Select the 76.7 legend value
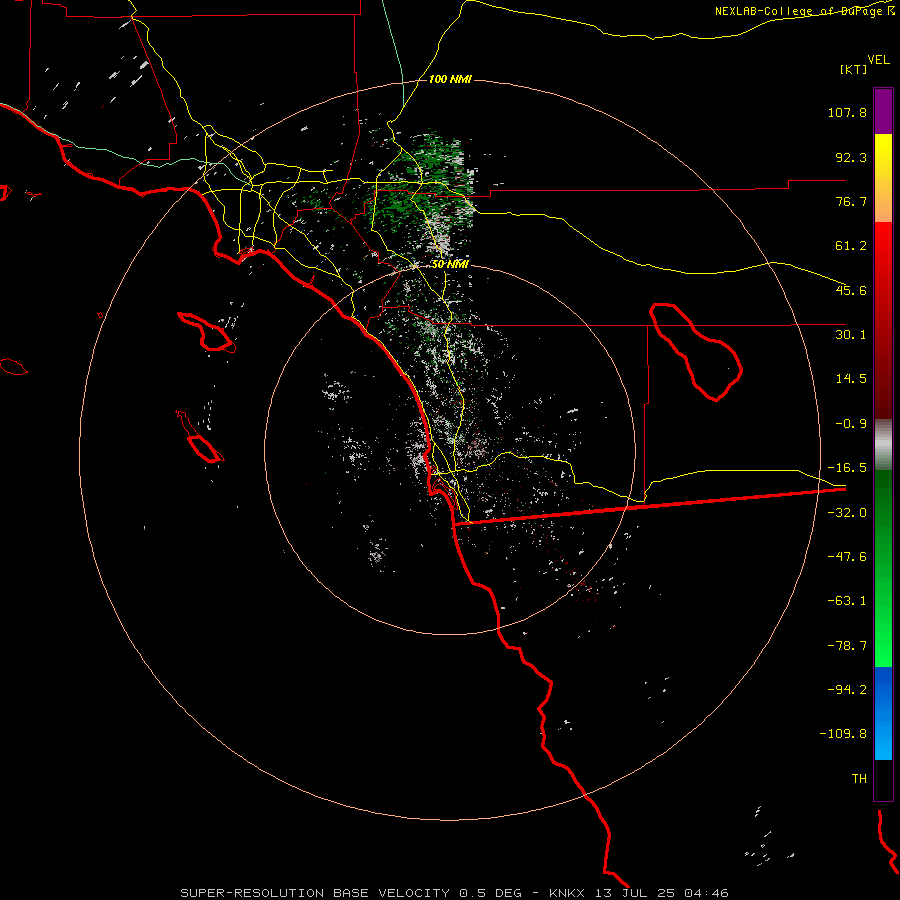Screen dimensions: 900x900 851,201
